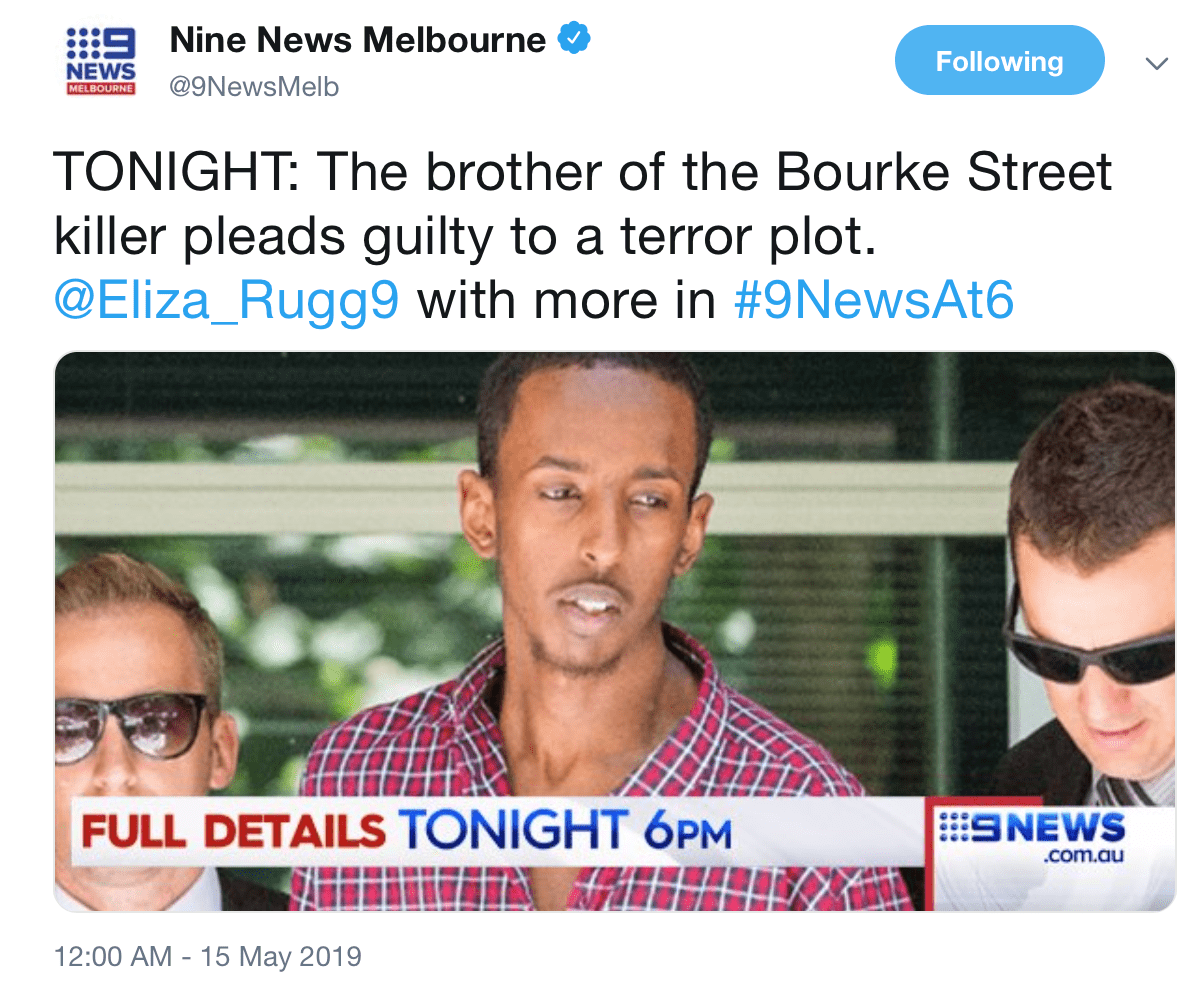1188x992 pixels.
Task: Open the #9NewsAt6 hashtag
Action: tap(874, 300)
